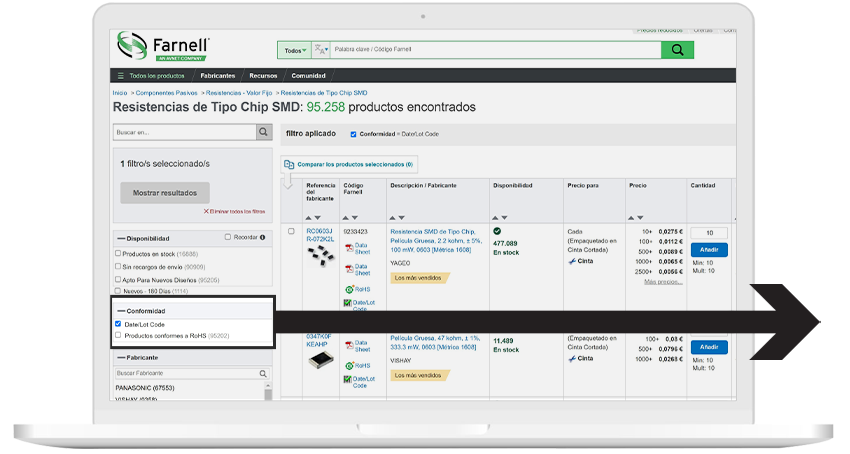Click the quantity field showing 10

point(709,233)
